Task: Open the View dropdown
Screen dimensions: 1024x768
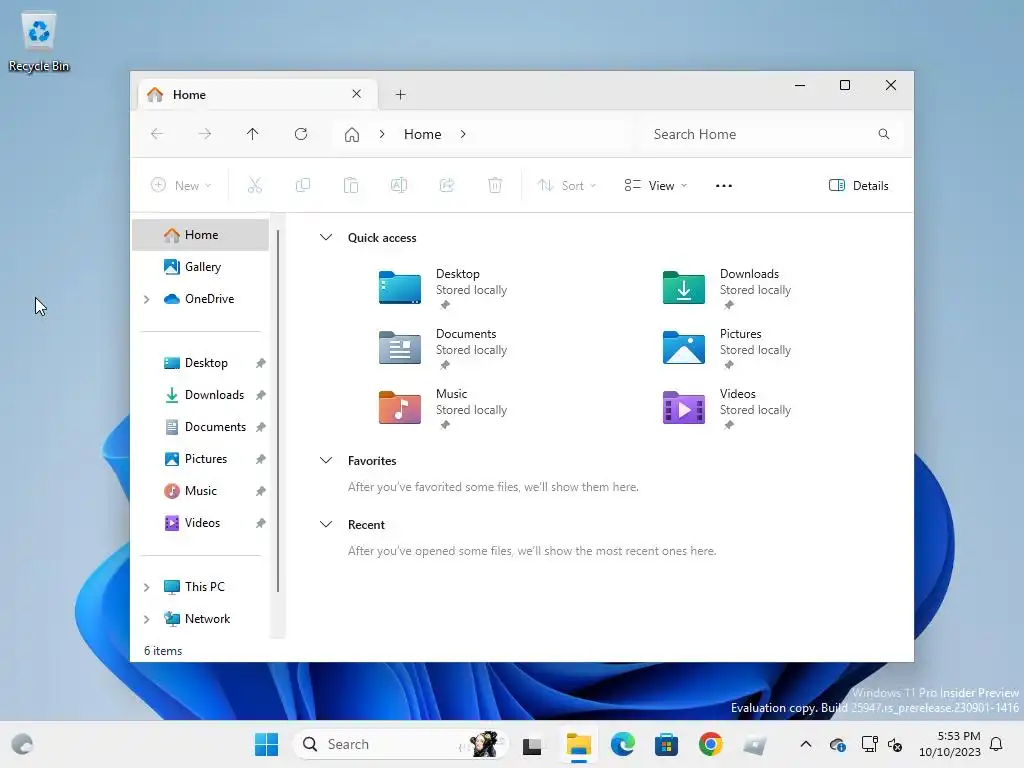Action: point(655,185)
